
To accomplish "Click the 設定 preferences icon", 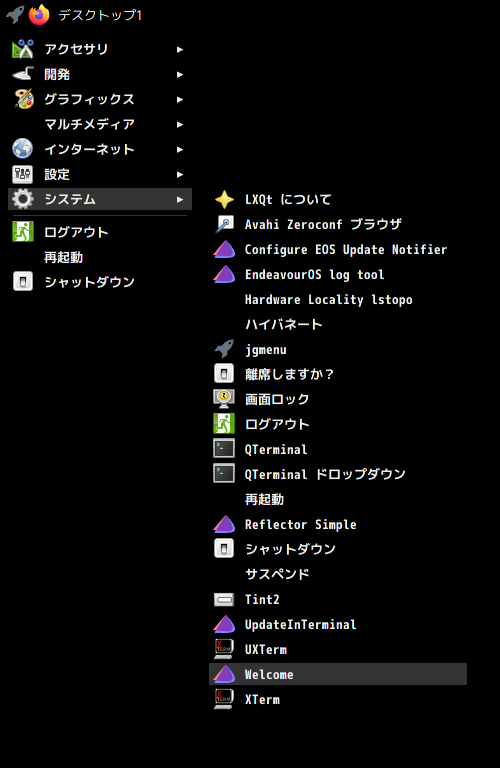I will click(x=23, y=174).
